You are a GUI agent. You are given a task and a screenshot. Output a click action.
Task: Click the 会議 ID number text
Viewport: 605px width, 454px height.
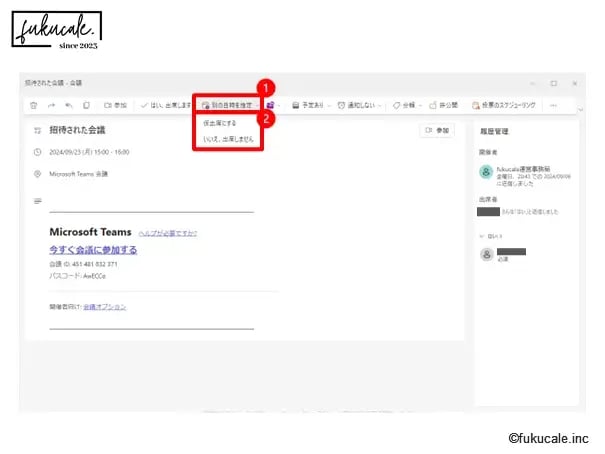[83, 264]
